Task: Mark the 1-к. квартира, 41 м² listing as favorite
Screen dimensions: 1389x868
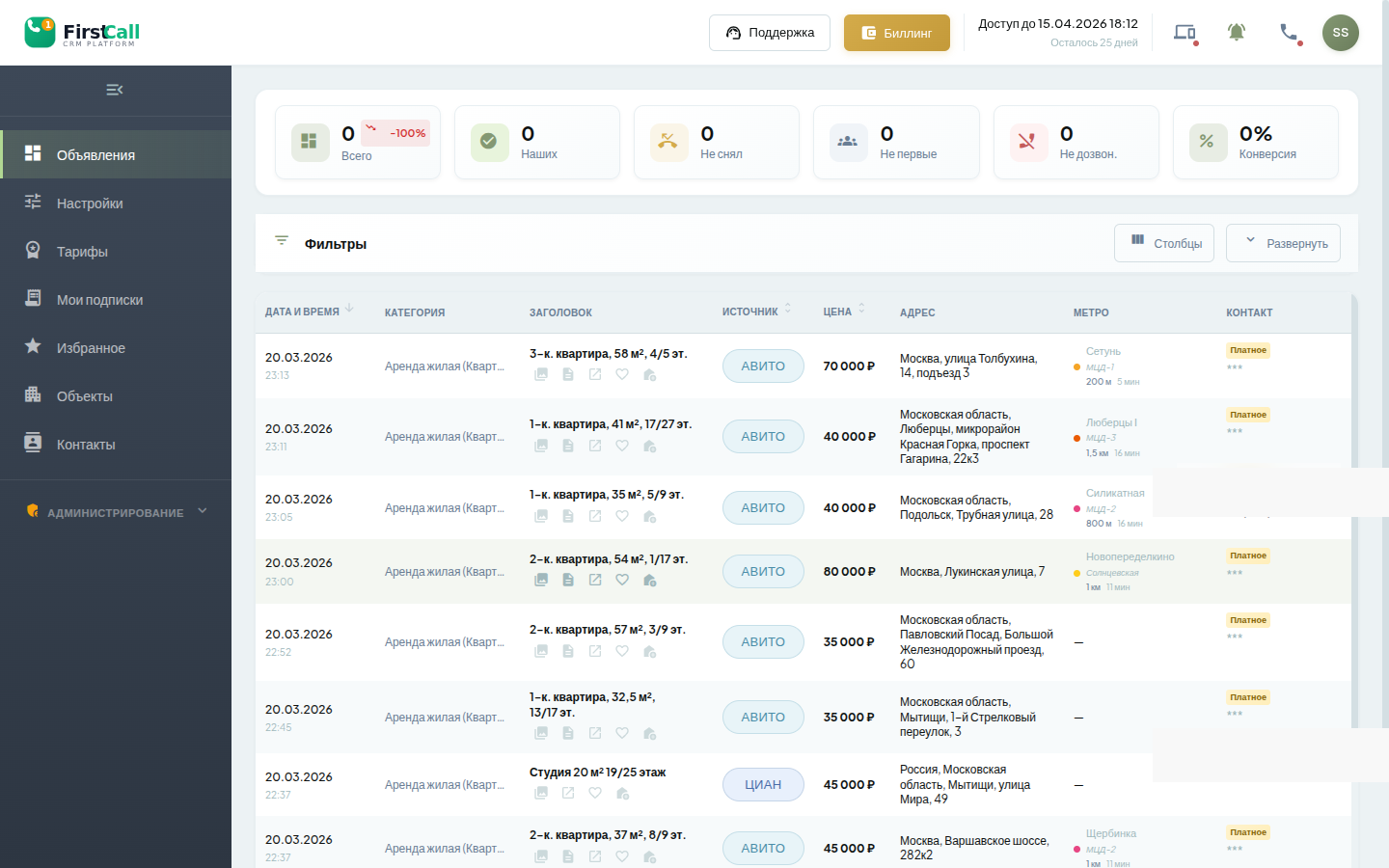Action: coord(622,445)
